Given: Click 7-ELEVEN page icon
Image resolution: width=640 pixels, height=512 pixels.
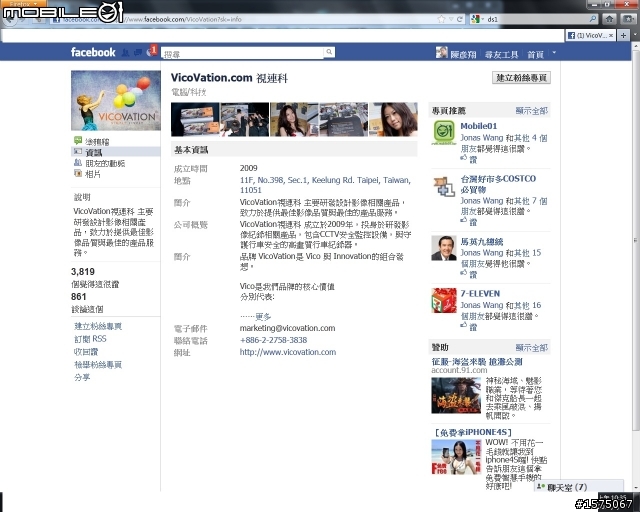Looking at the screenshot, I should 444,300.
